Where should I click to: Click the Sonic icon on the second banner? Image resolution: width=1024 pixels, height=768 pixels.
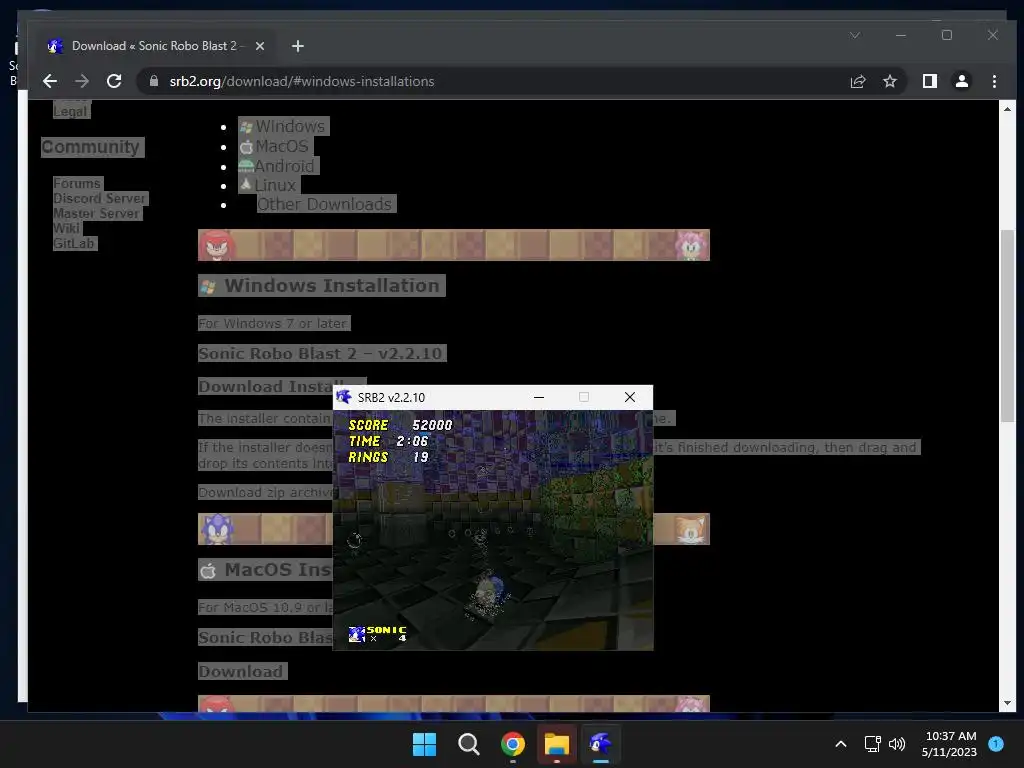[217, 529]
